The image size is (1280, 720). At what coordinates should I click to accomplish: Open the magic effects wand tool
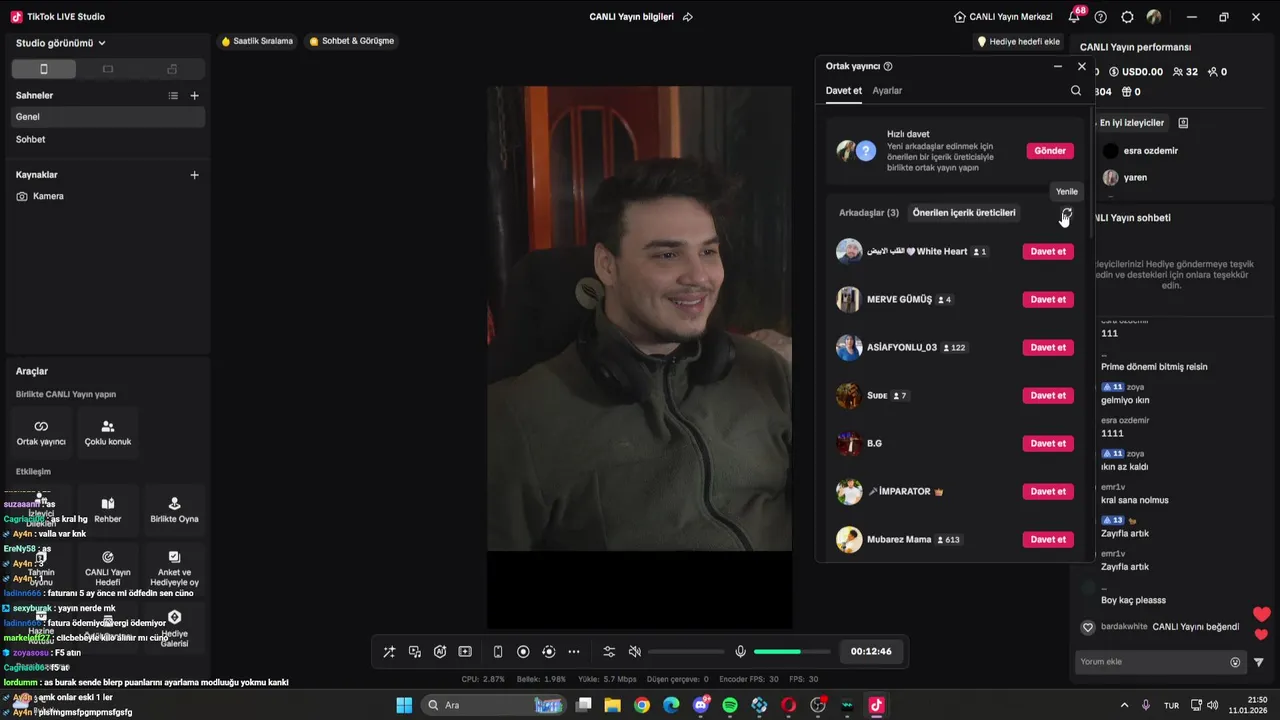[389, 652]
